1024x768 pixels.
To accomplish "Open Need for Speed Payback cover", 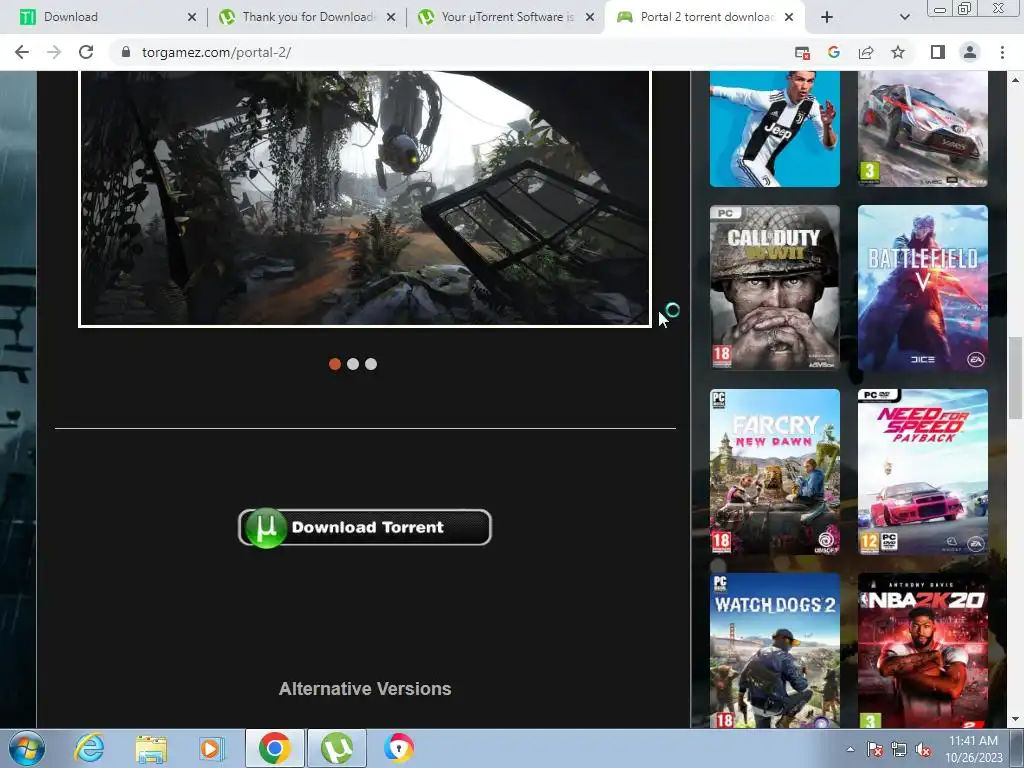I will (923, 472).
